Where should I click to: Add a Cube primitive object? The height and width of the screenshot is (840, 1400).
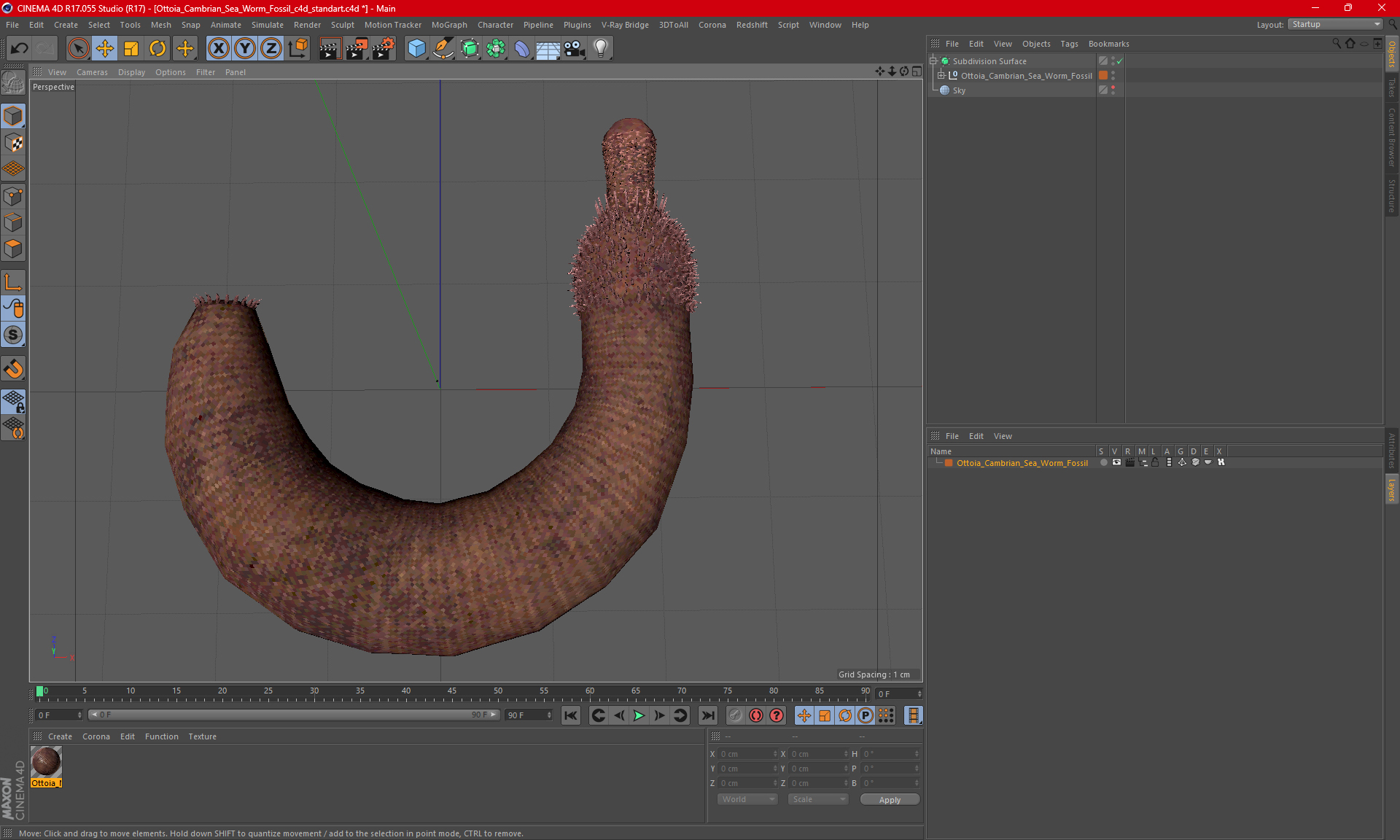pyautogui.click(x=416, y=49)
